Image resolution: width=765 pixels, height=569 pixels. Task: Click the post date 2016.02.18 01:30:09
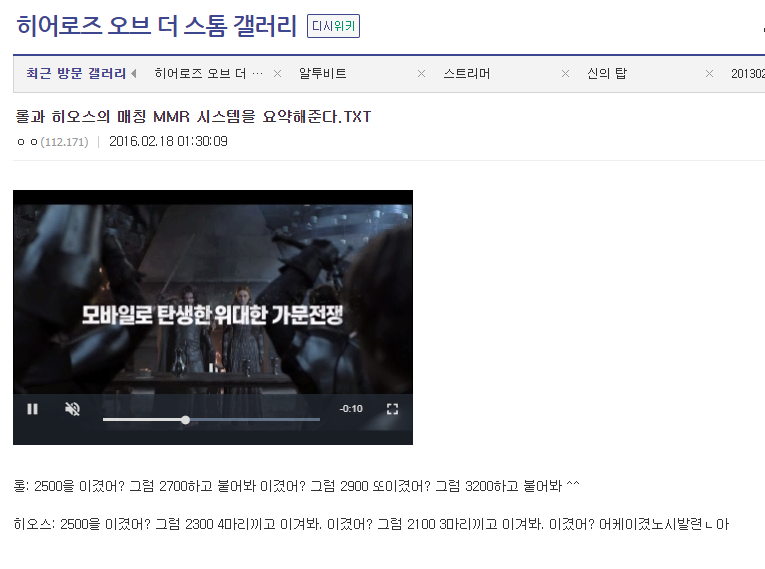tap(168, 142)
